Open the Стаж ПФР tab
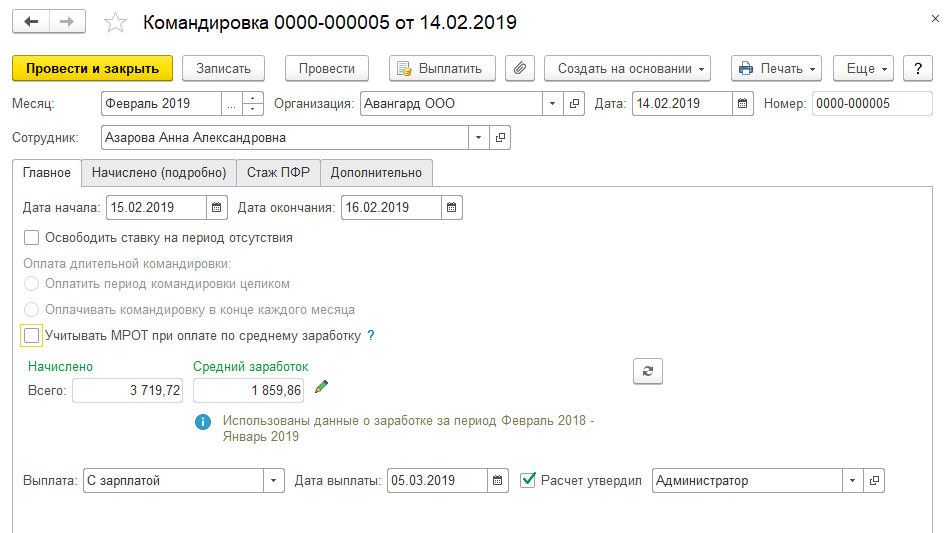Image resolution: width=952 pixels, height=533 pixels. [x=279, y=172]
